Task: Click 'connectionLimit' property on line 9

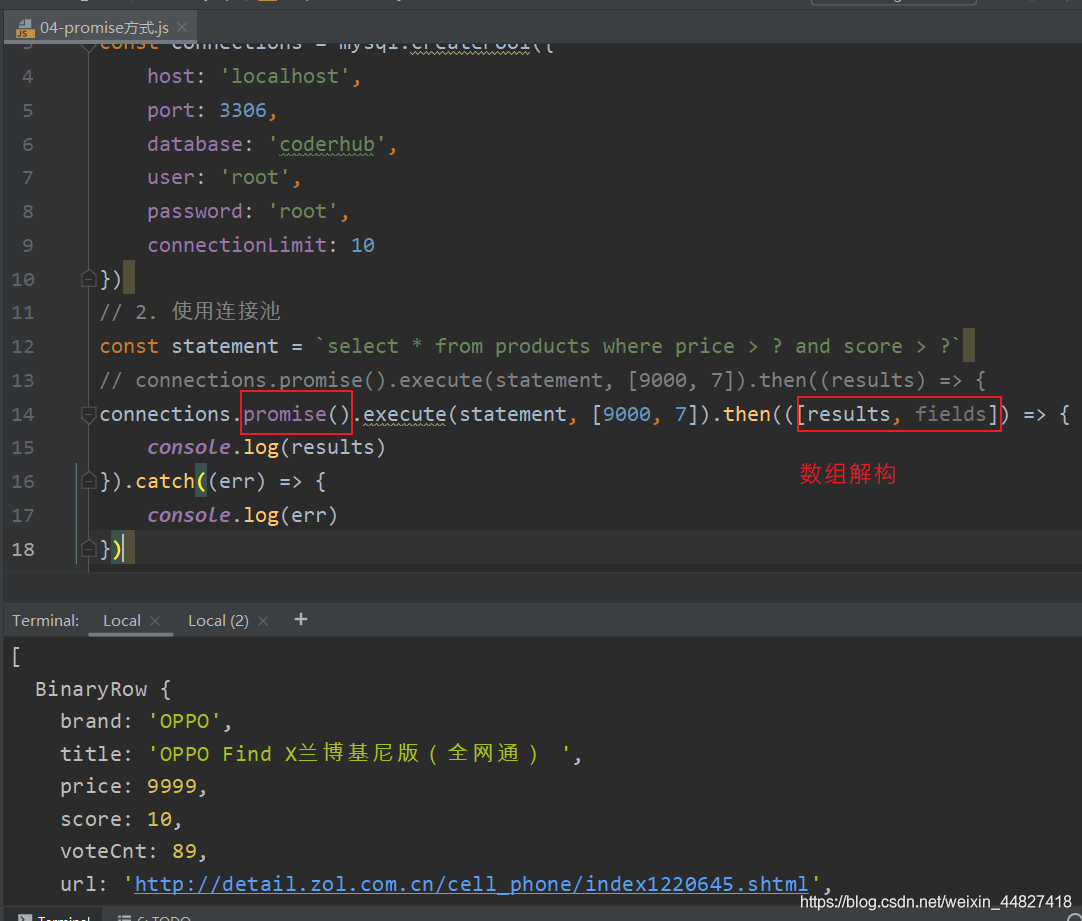Action: [237, 245]
